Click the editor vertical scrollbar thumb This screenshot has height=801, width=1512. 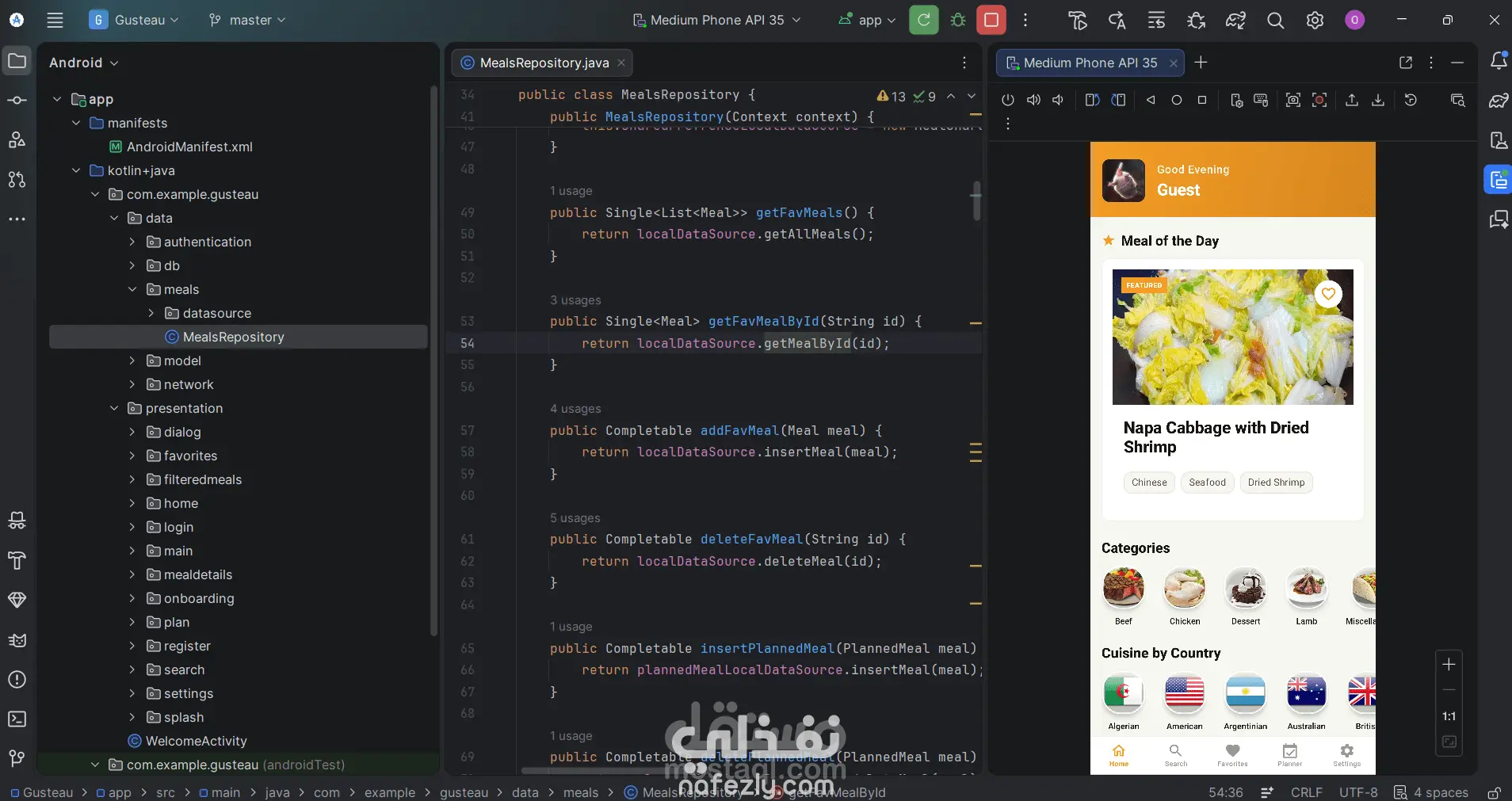click(976, 200)
